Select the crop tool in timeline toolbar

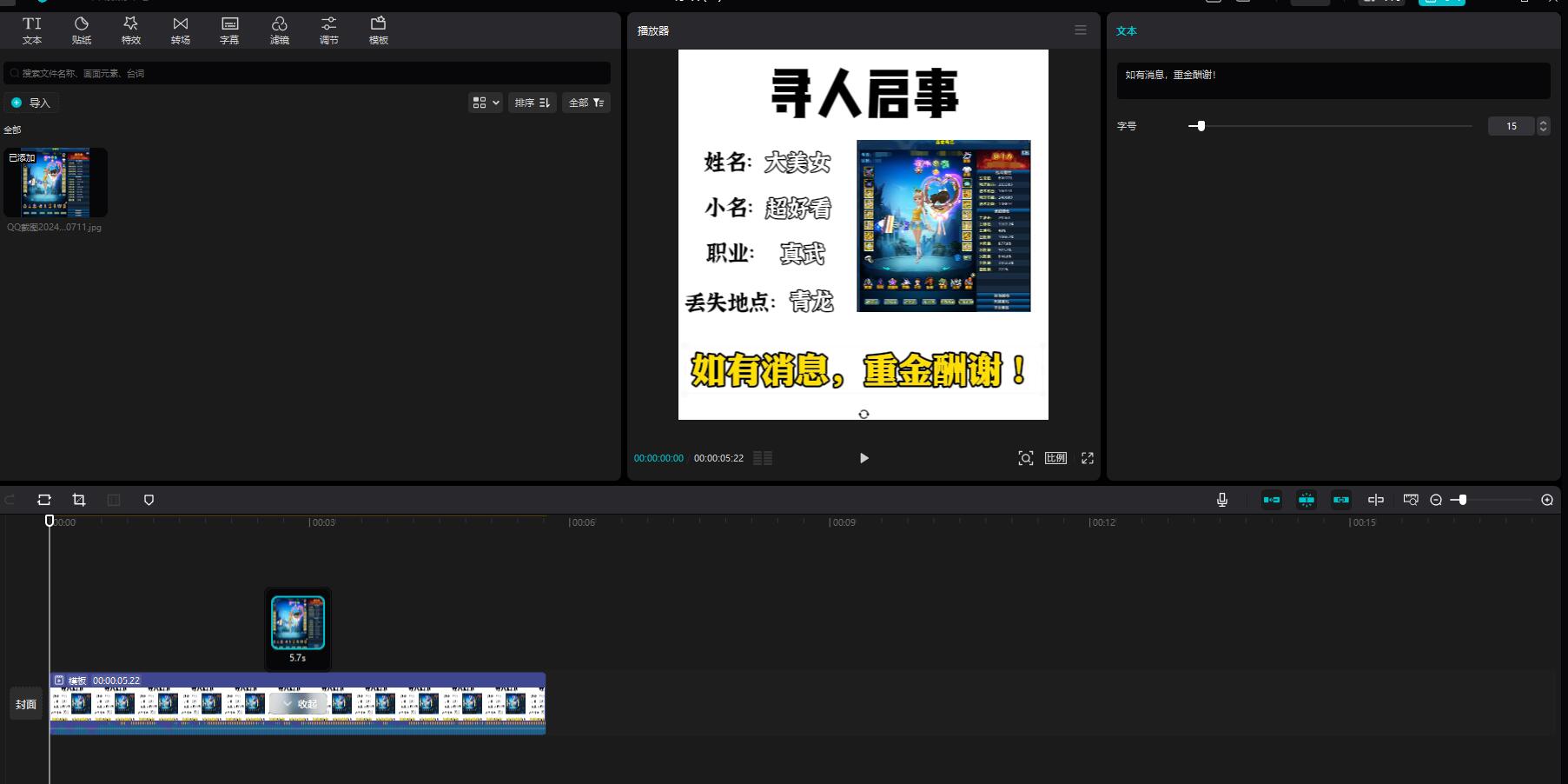[79, 500]
